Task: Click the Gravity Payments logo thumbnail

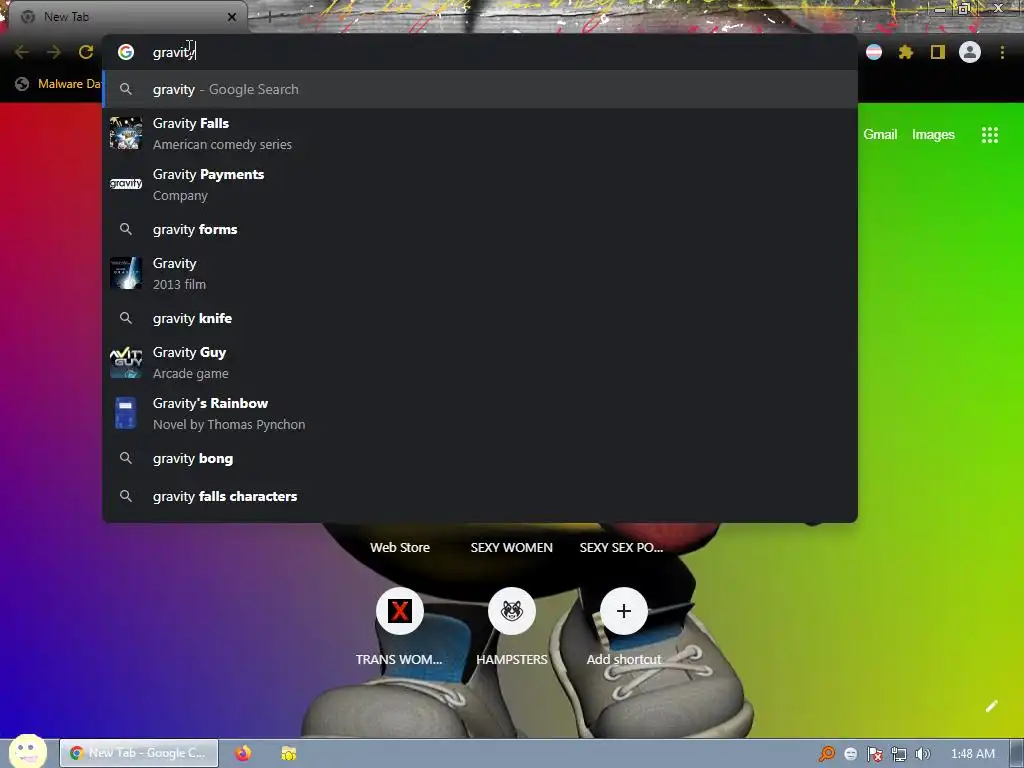Action: [126, 184]
